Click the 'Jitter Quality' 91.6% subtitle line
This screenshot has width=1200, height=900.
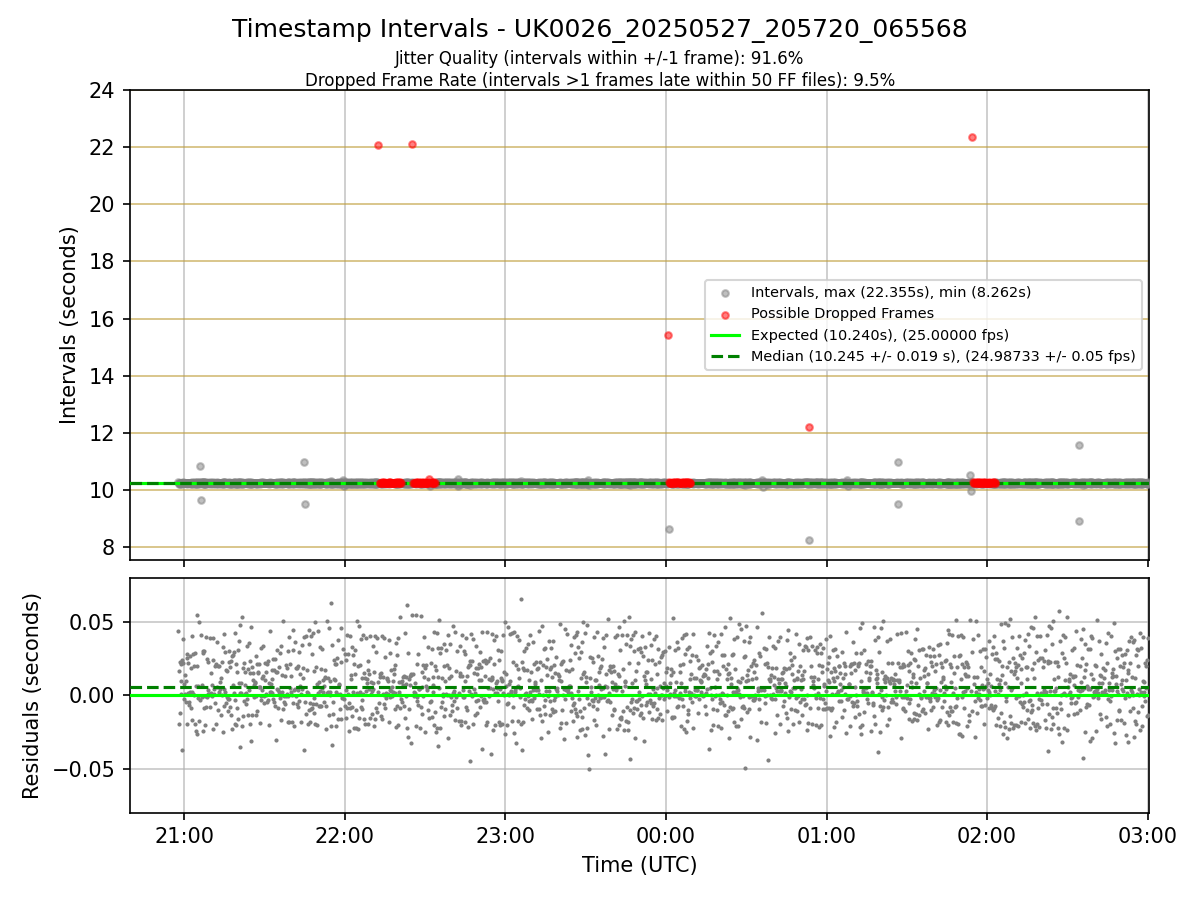pos(599,58)
